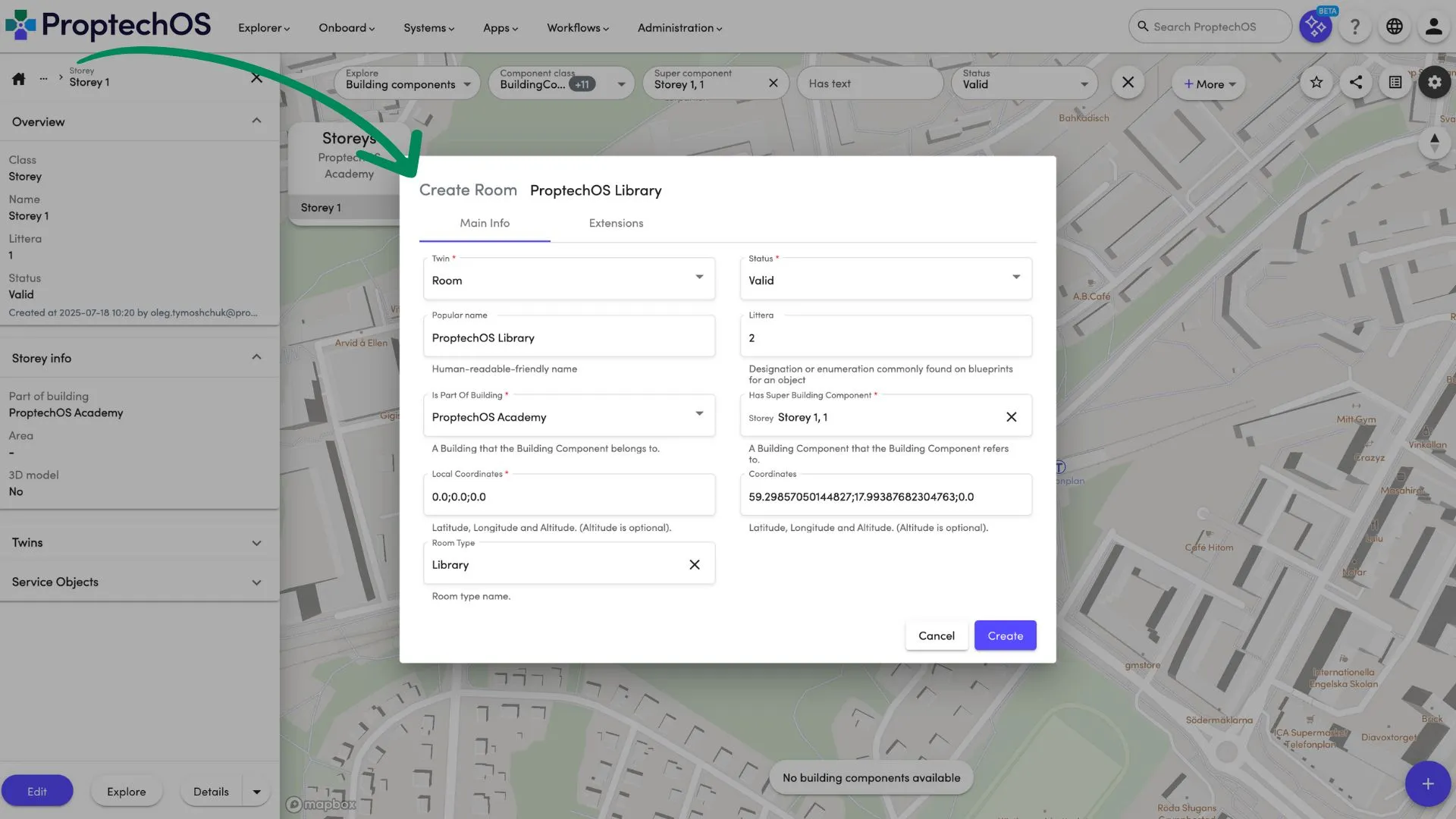Open the language globe icon
This screenshot has height=819, width=1456.
[x=1394, y=27]
